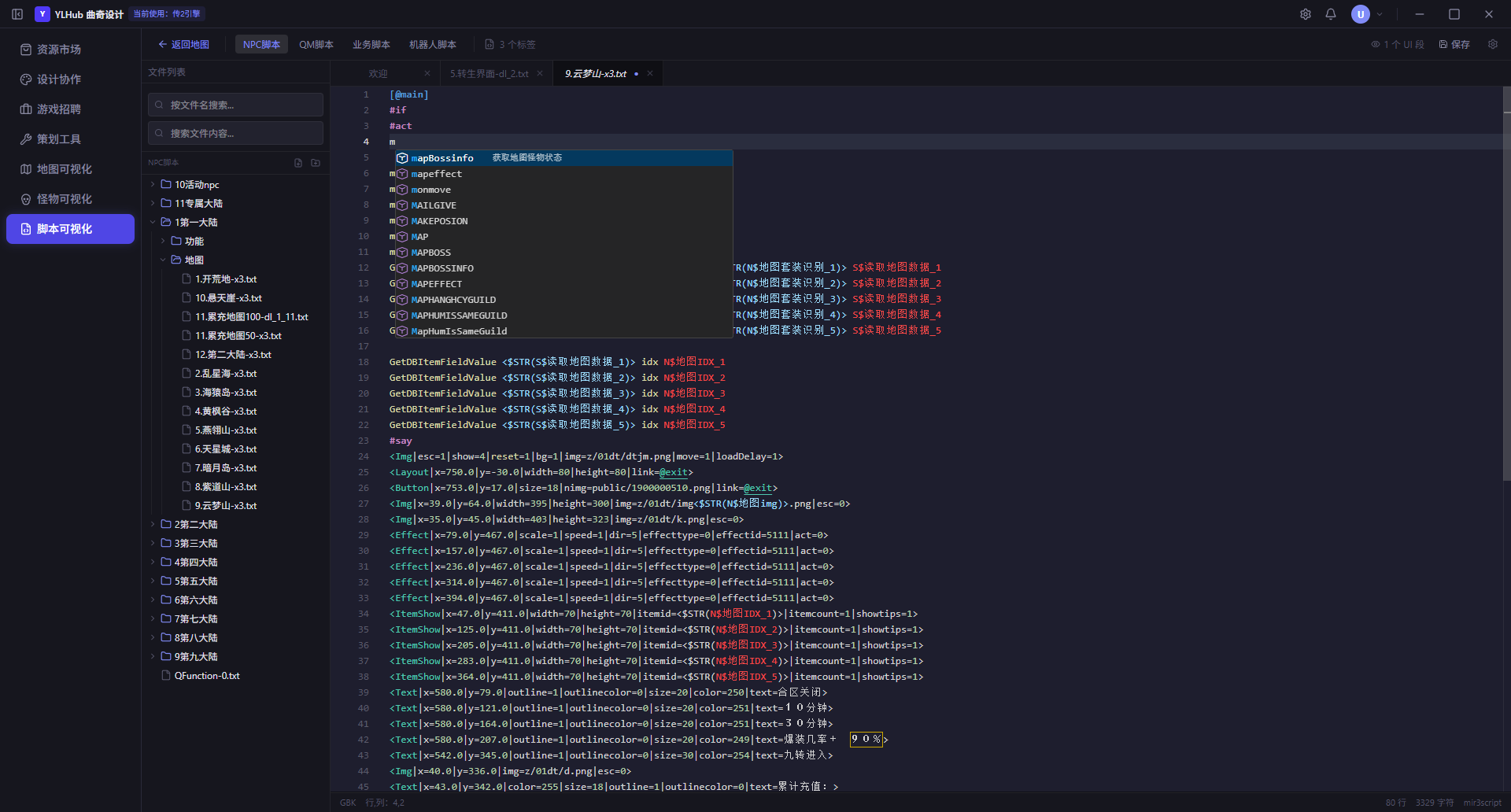Switch to QM脚本 tab

[x=316, y=45]
